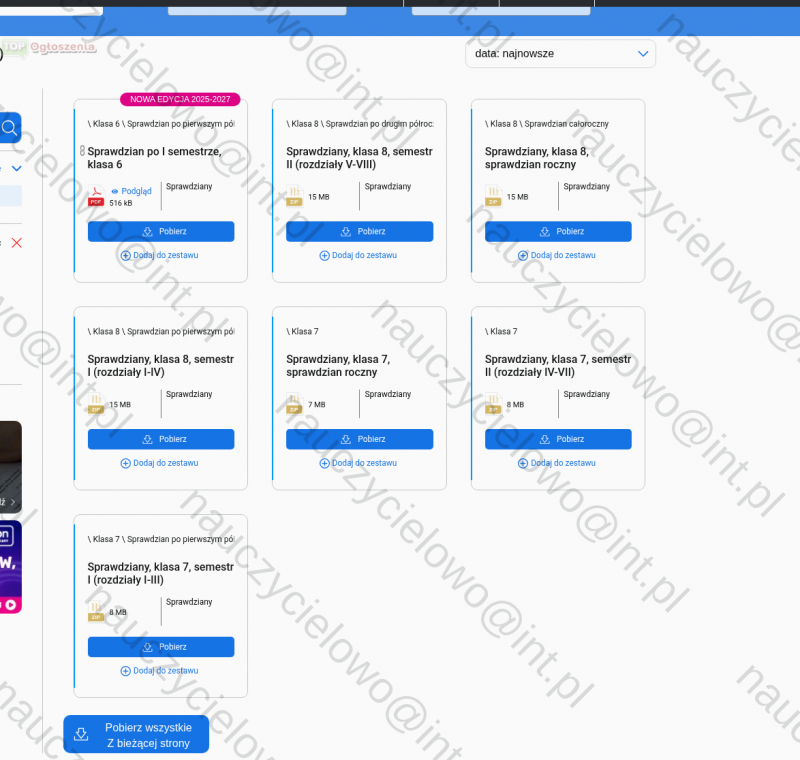The width and height of the screenshot is (800, 760).
Task: Open 'Sprawdziany, klasa 8, semestr I' title
Action: tap(160, 366)
